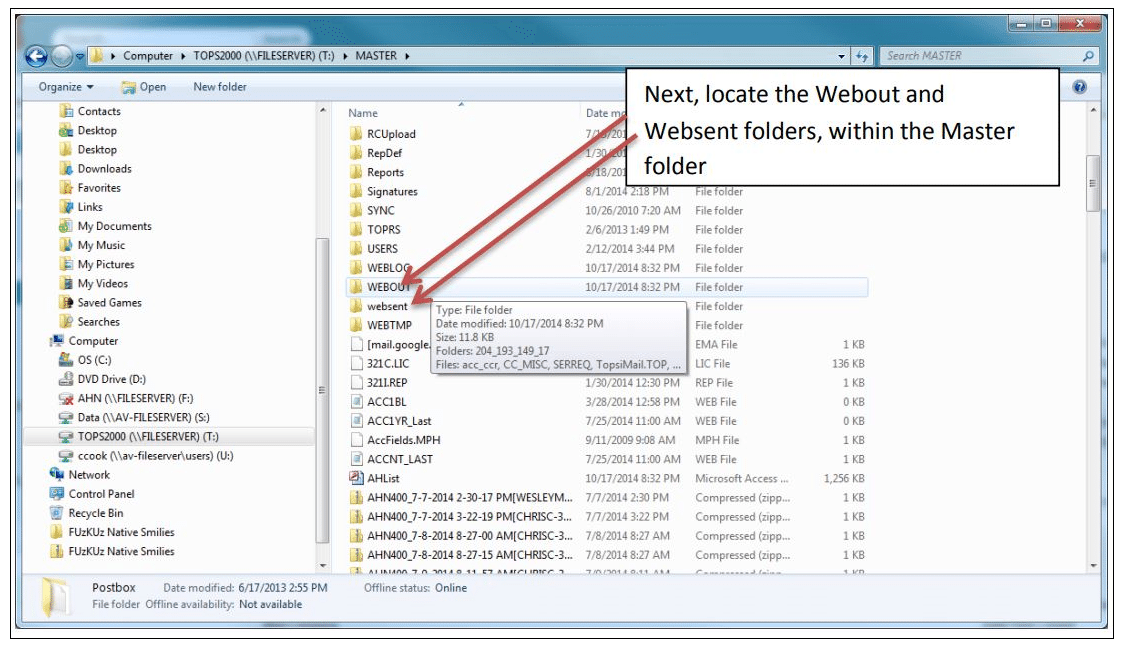1121x645 pixels.
Task: Click the Forward navigation arrow button
Action: tap(61, 56)
